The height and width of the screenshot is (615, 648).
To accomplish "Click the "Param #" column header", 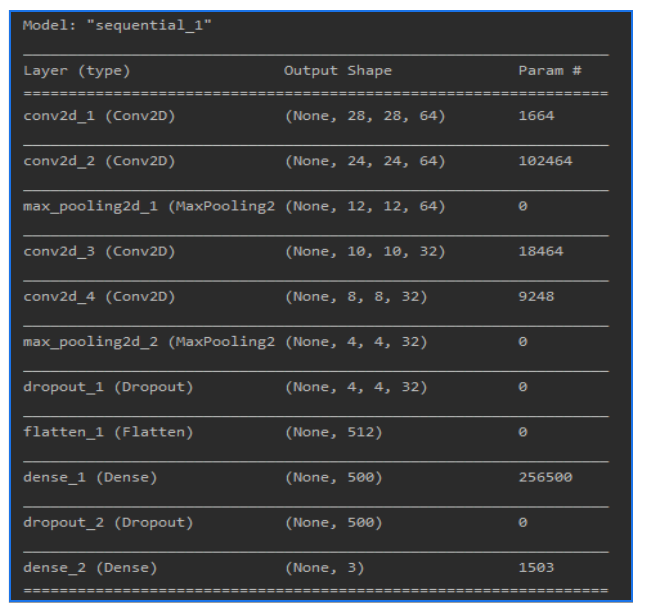I will point(549,71).
